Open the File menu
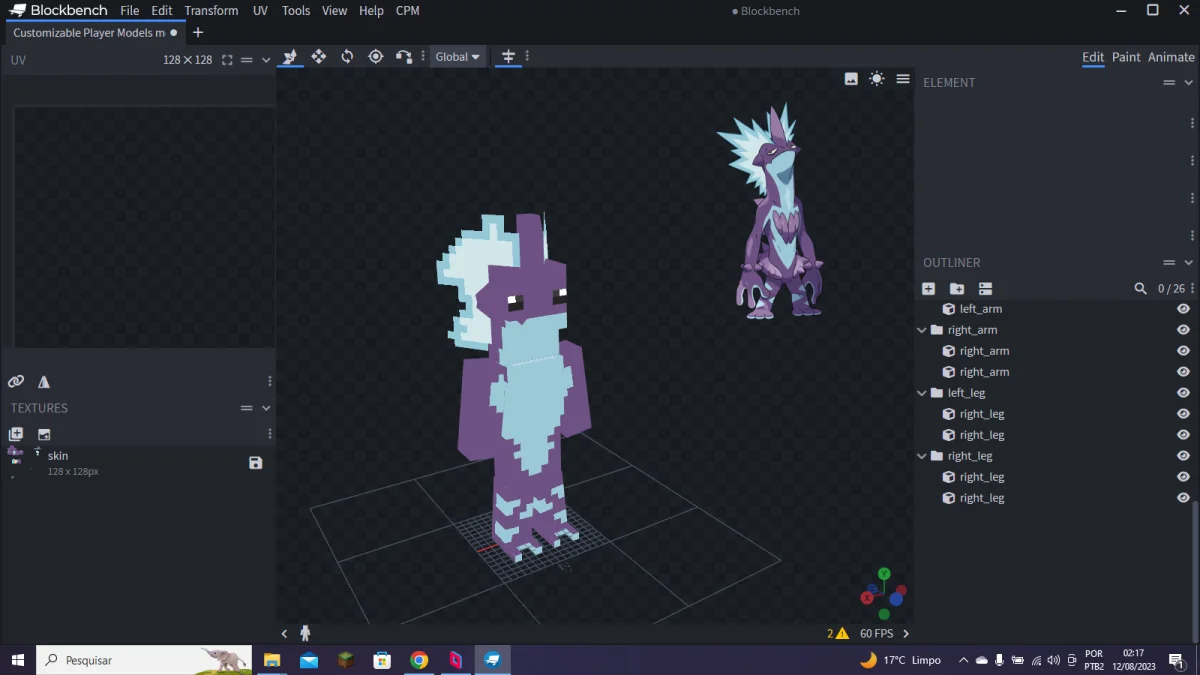 pos(130,11)
